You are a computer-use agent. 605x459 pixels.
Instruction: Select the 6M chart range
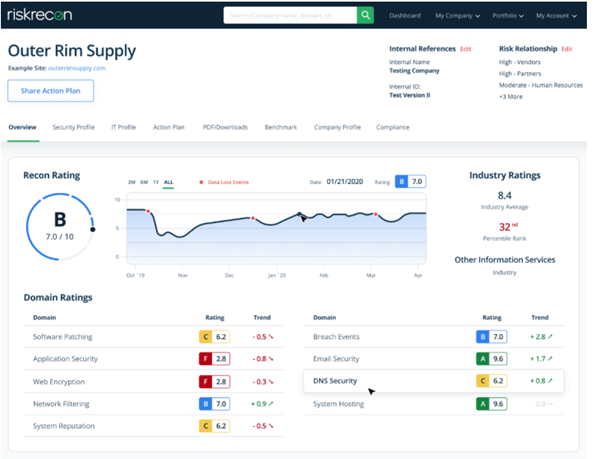[144, 182]
